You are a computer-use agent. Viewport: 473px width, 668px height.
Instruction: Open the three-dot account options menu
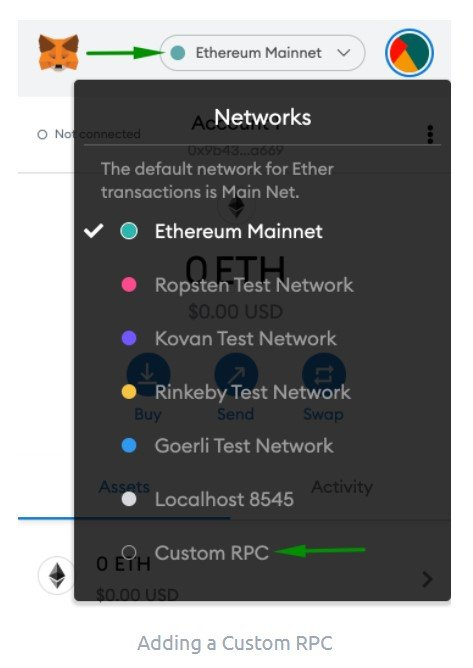[x=430, y=134]
